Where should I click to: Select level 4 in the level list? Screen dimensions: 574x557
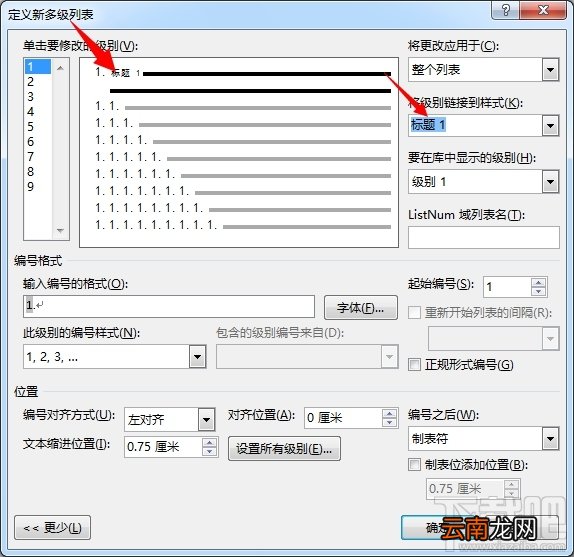pyautogui.click(x=37, y=112)
